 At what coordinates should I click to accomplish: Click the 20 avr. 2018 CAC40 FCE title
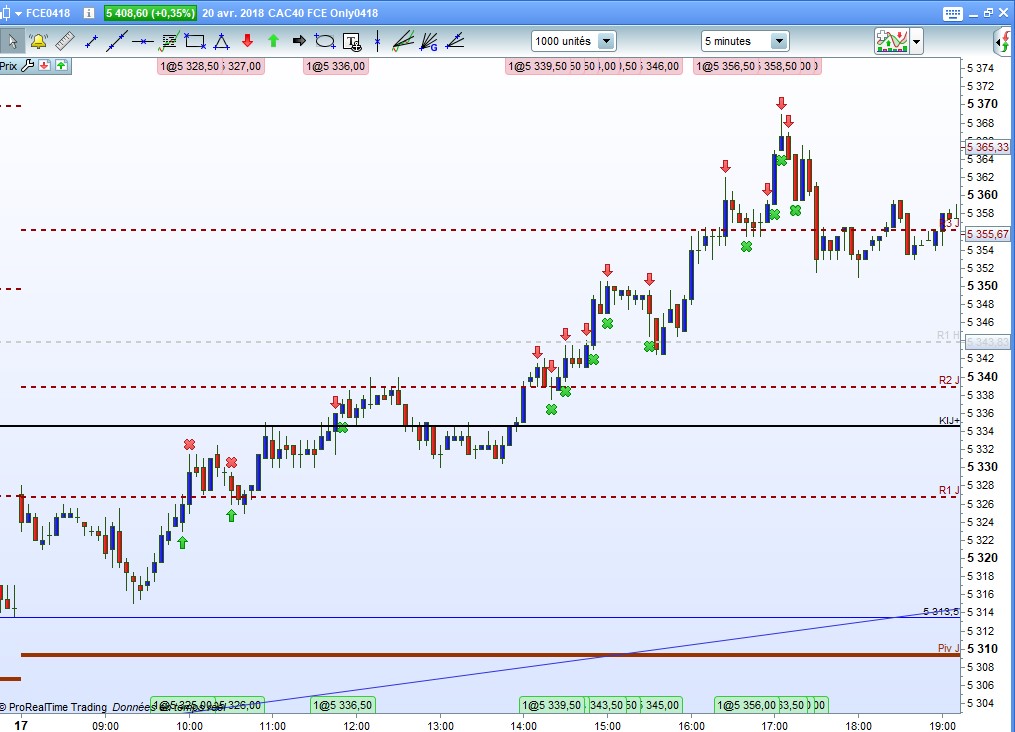tap(290, 13)
